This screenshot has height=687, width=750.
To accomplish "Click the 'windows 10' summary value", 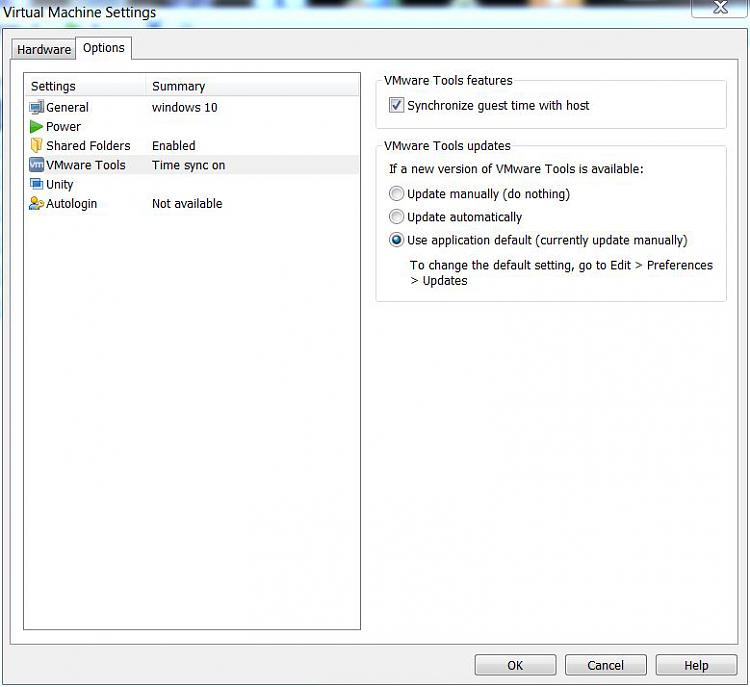I will 185,108.
